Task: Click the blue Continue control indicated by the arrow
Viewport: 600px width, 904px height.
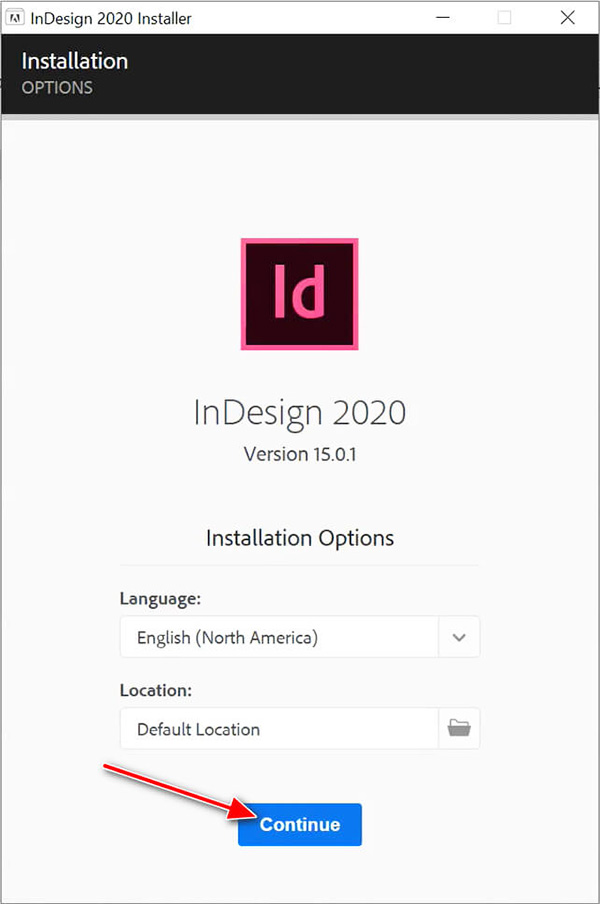Action: tap(299, 824)
